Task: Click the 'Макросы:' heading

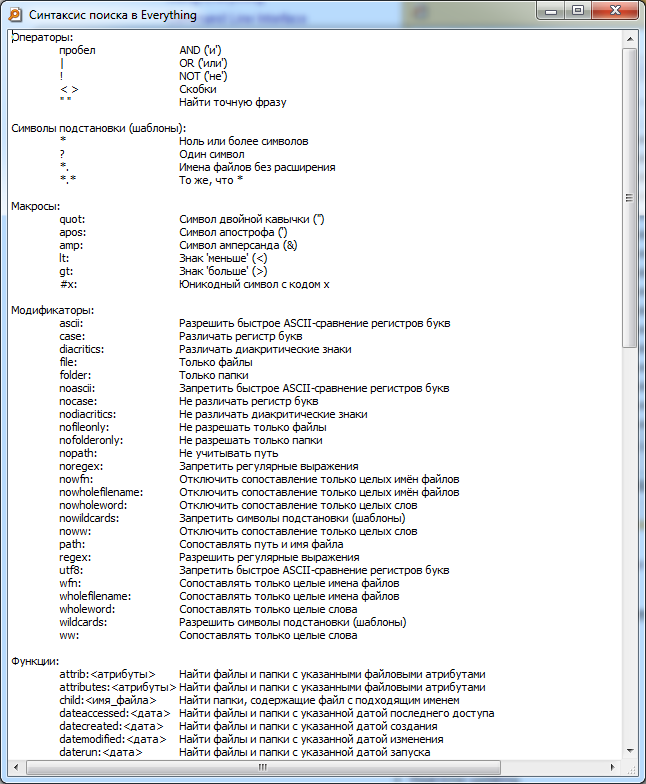Action: (36, 206)
